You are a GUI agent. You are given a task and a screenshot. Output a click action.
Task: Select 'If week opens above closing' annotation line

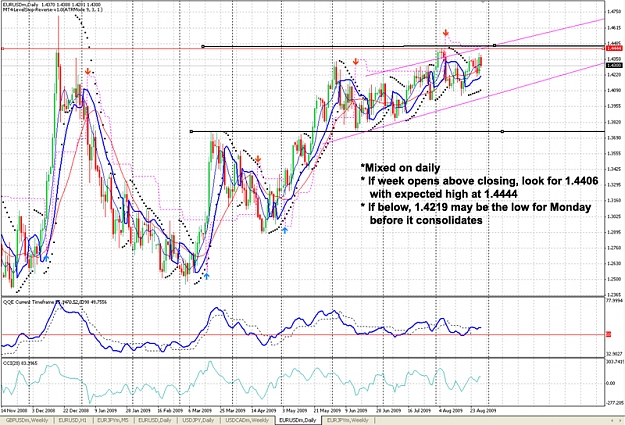point(479,181)
